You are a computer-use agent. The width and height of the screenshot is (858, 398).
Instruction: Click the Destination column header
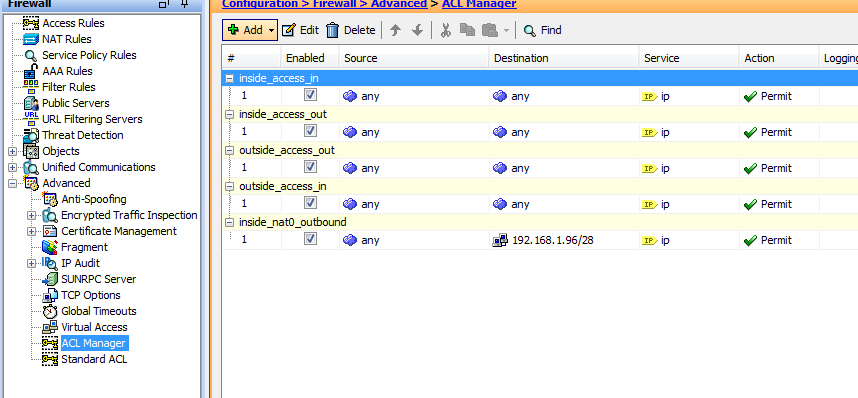[564, 58]
